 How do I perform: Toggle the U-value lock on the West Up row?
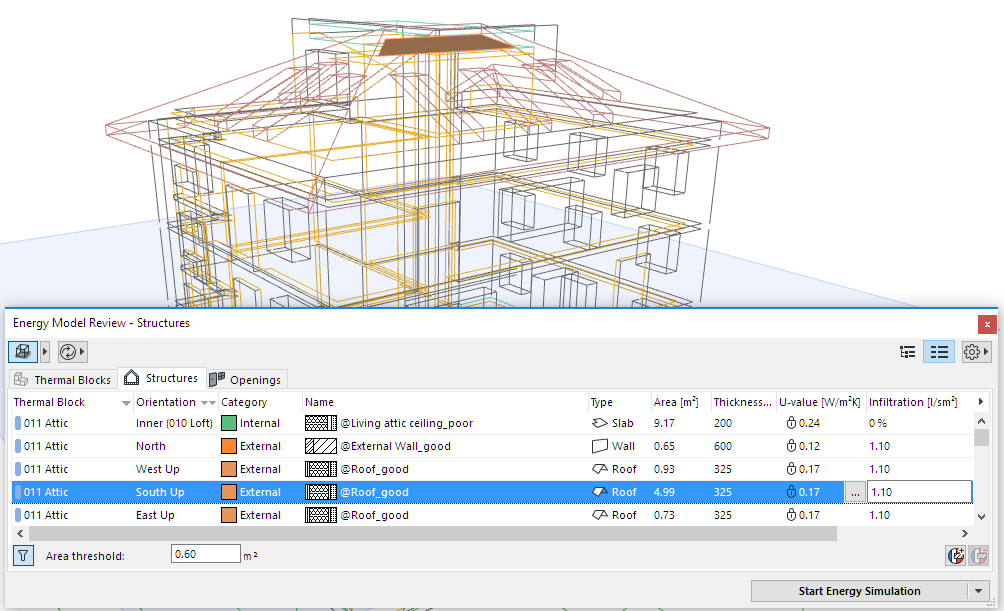[x=790, y=469]
